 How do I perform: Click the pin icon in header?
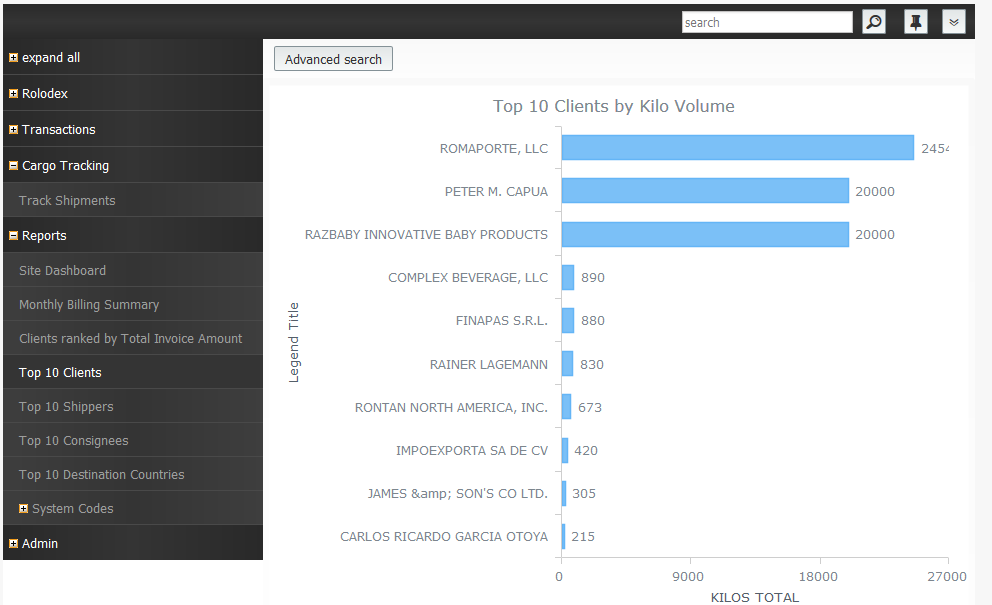(915, 22)
